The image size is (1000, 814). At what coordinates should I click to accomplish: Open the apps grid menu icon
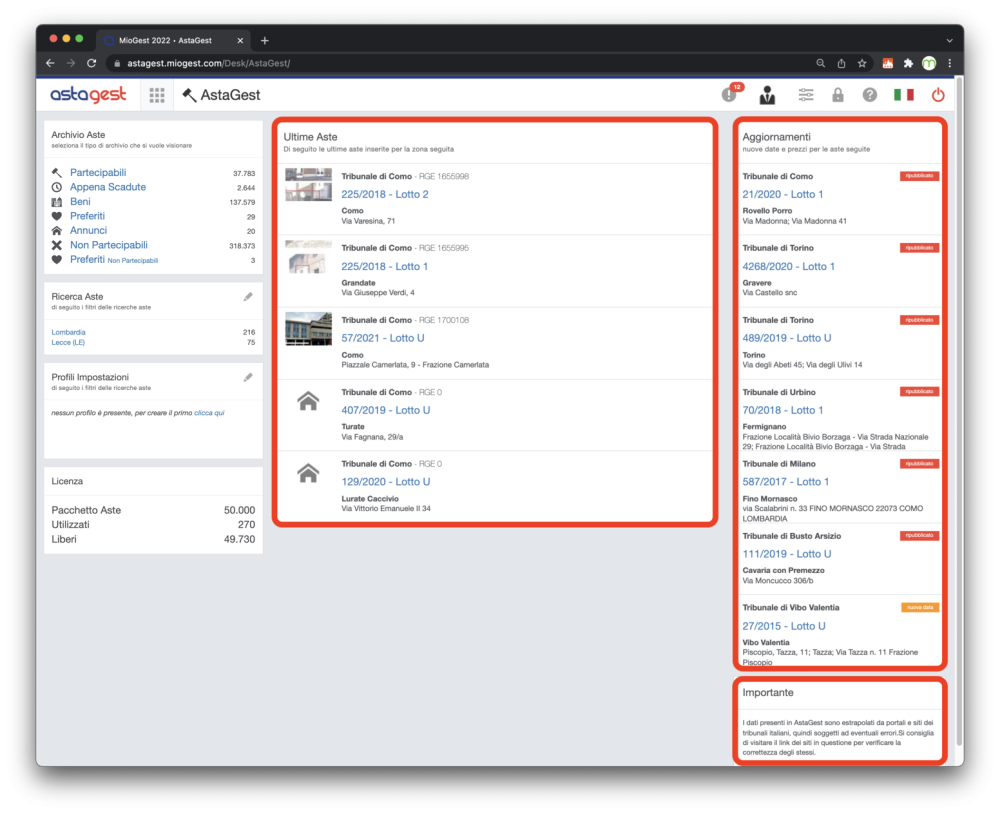[157, 95]
